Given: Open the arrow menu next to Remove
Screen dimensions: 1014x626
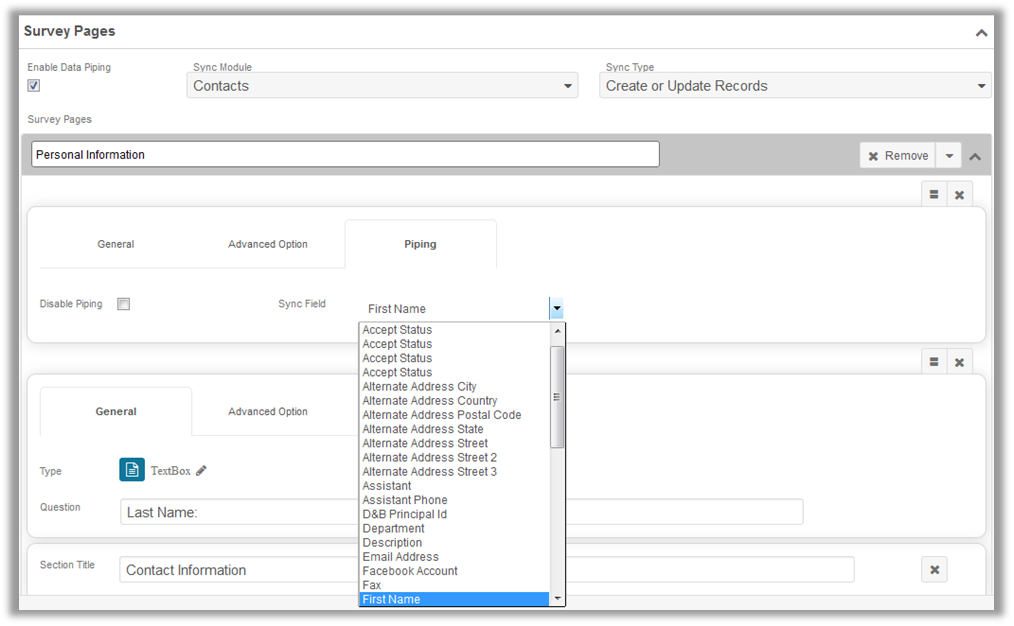Looking at the screenshot, I should click(949, 156).
